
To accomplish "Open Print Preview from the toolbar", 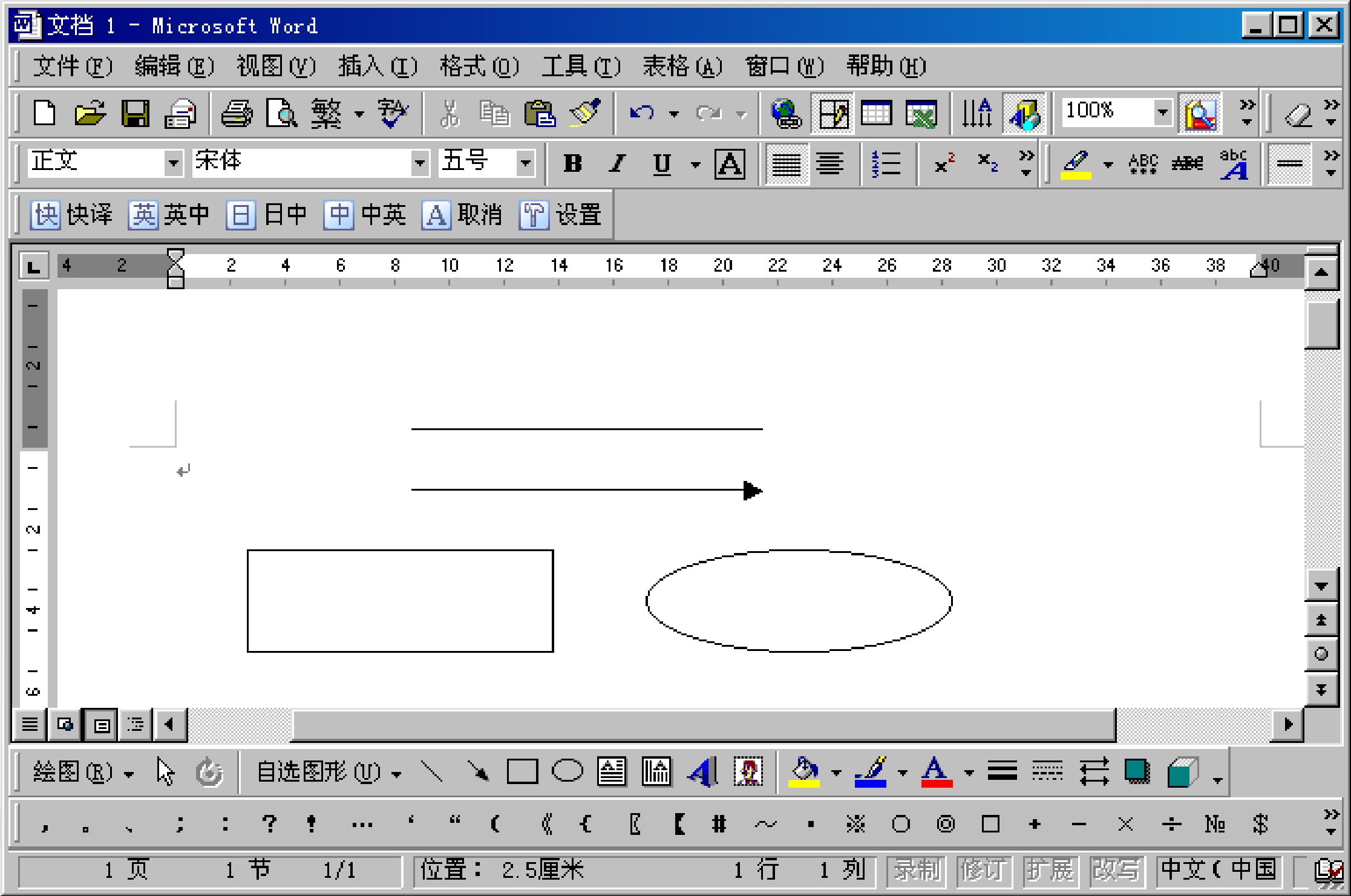I will click(x=282, y=113).
